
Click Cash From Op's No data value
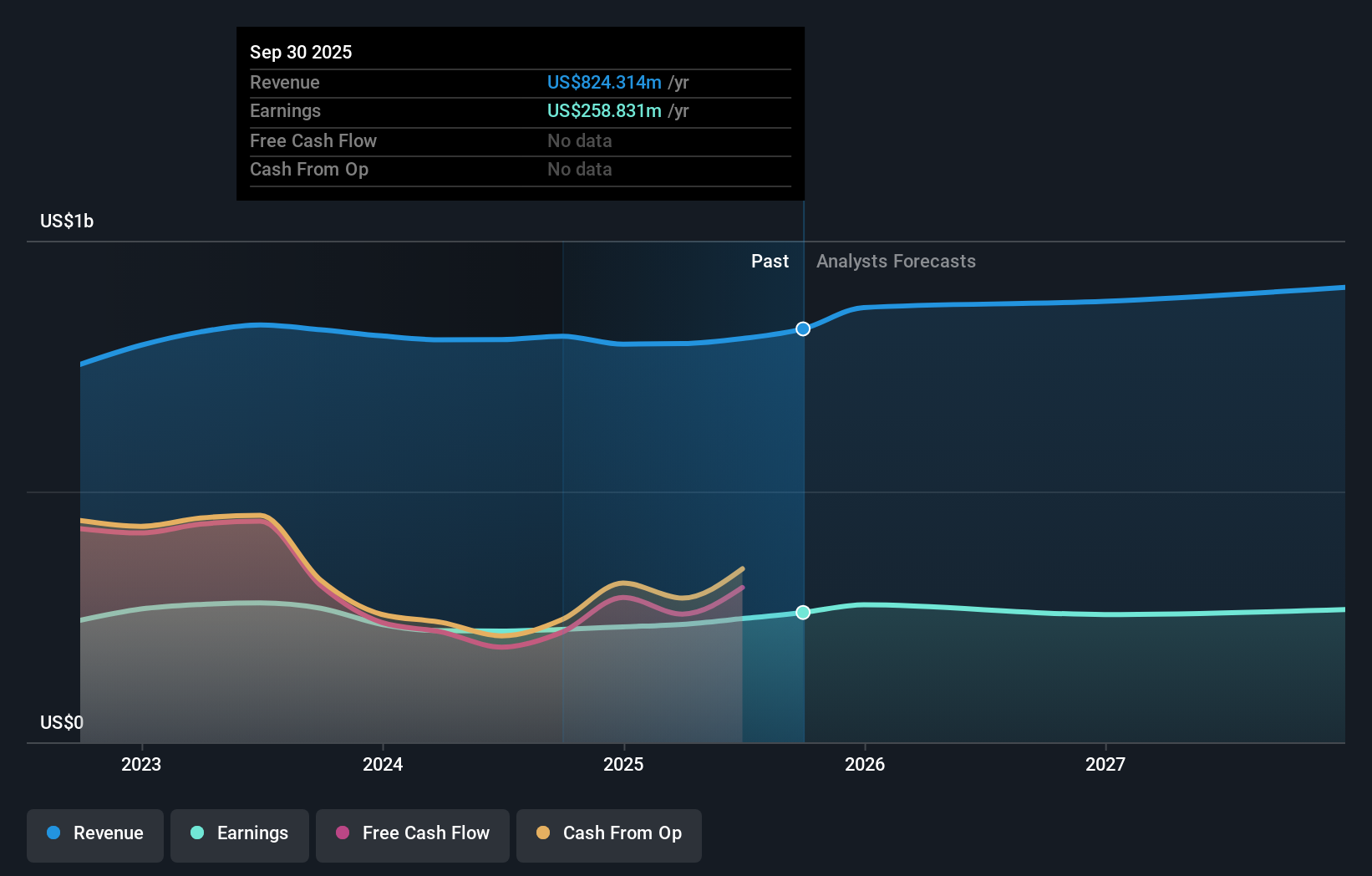[580, 169]
